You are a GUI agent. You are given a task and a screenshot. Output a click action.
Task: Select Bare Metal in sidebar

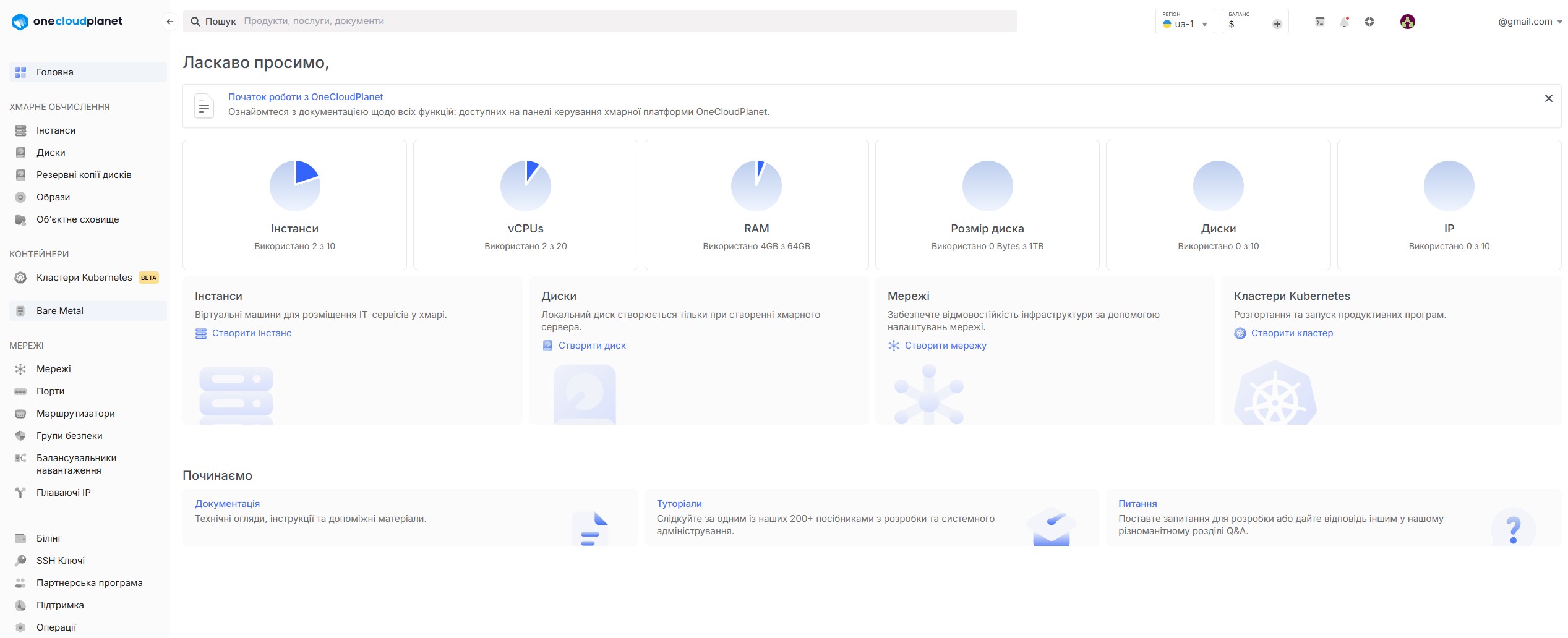click(60, 311)
